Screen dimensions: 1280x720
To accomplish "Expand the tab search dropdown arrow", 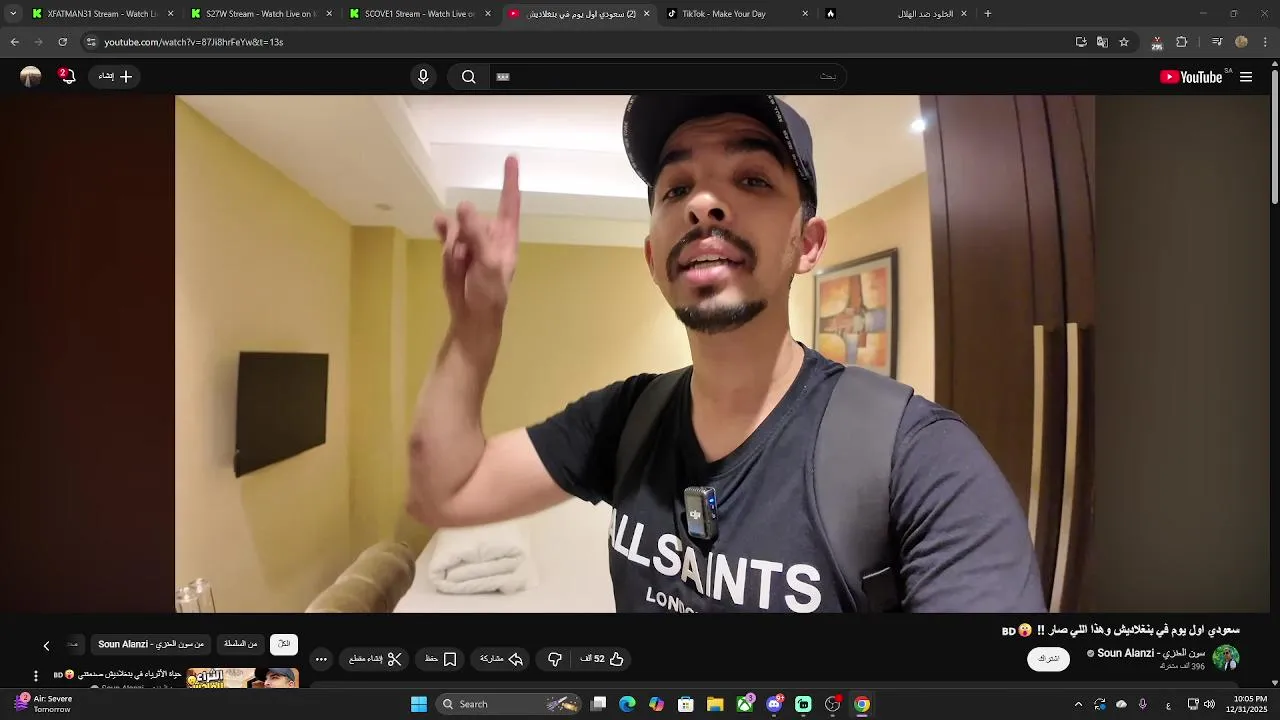I will pyautogui.click(x=13, y=14).
